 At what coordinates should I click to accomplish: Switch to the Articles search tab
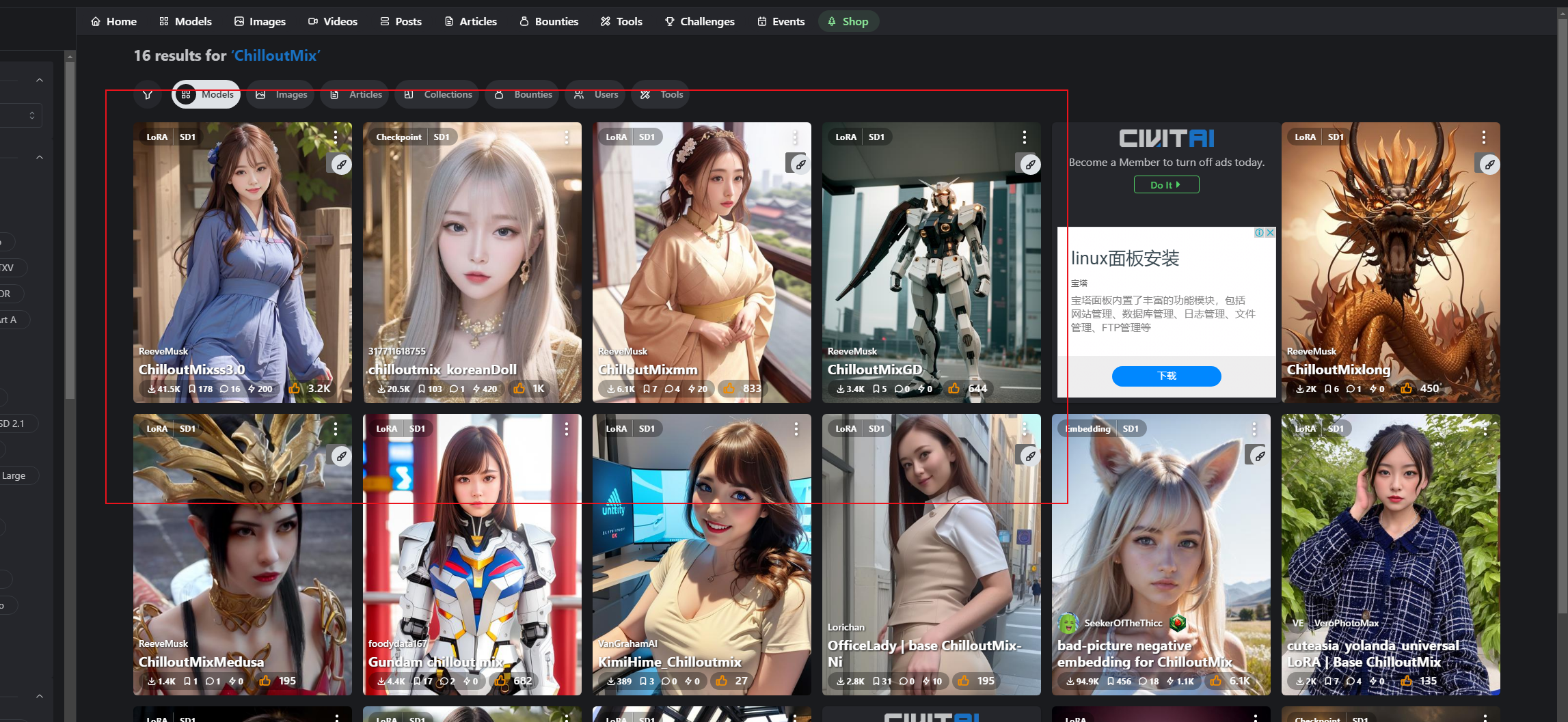(x=355, y=94)
